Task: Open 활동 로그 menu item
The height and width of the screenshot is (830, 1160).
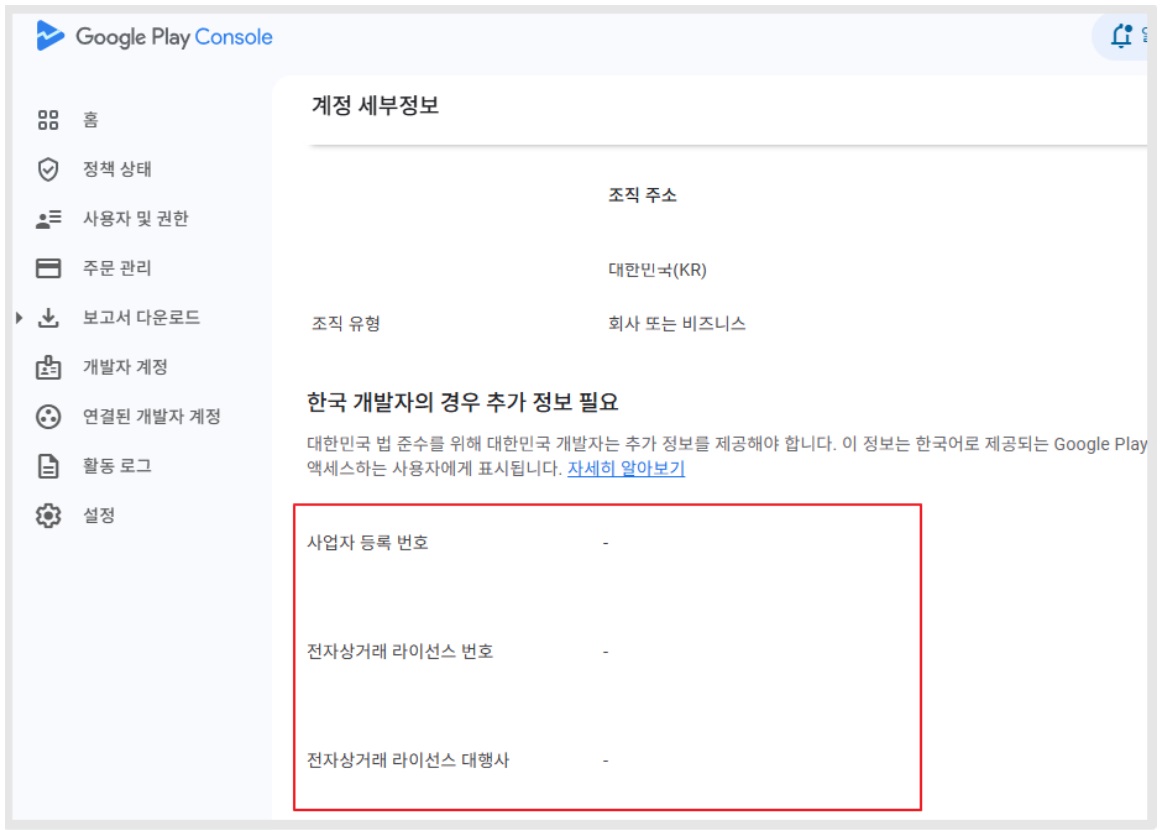Action: click(x=117, y=466)
